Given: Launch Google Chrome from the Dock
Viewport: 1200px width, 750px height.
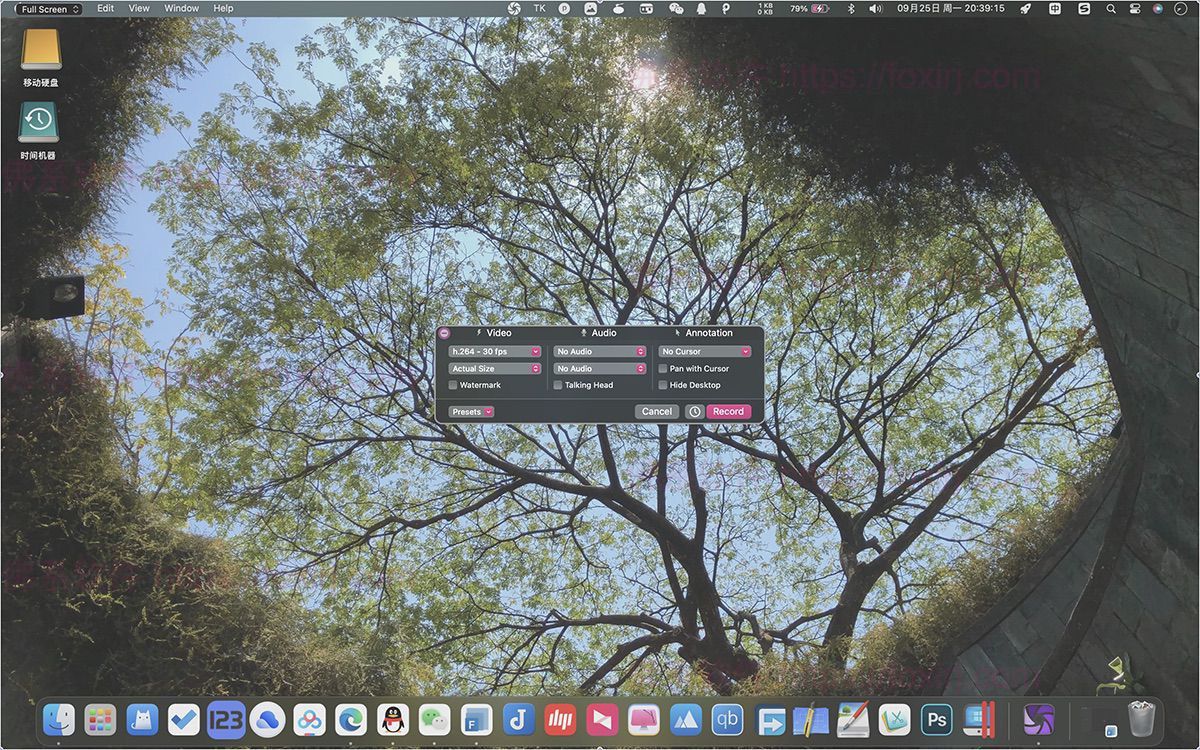Looking at the screenshot, I should tap(351, 719).
